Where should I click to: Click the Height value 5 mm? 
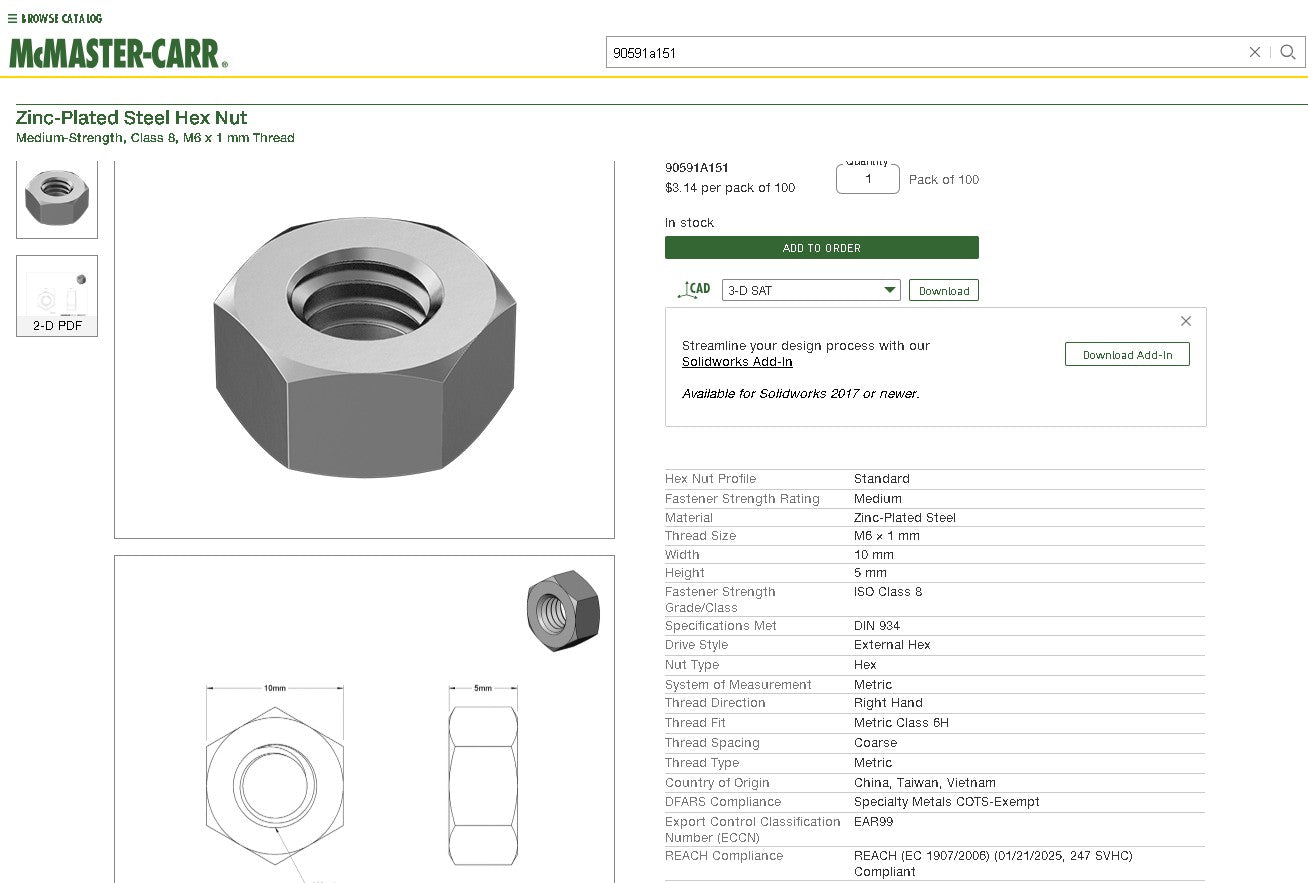coord(870,573)
